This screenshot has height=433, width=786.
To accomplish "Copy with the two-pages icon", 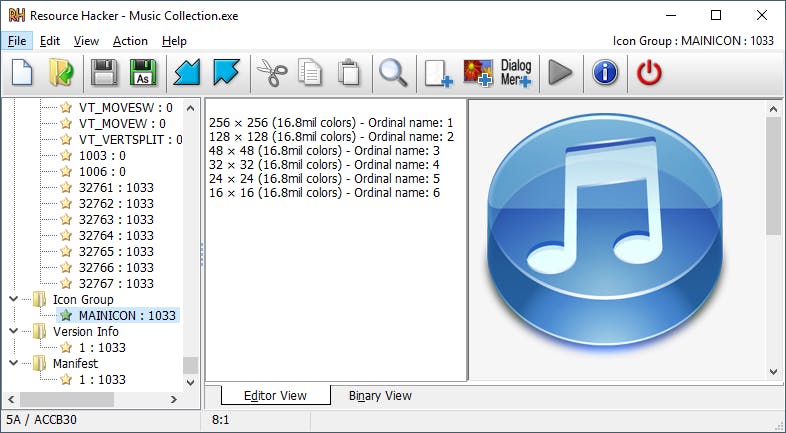I will (x=310, y=73).
